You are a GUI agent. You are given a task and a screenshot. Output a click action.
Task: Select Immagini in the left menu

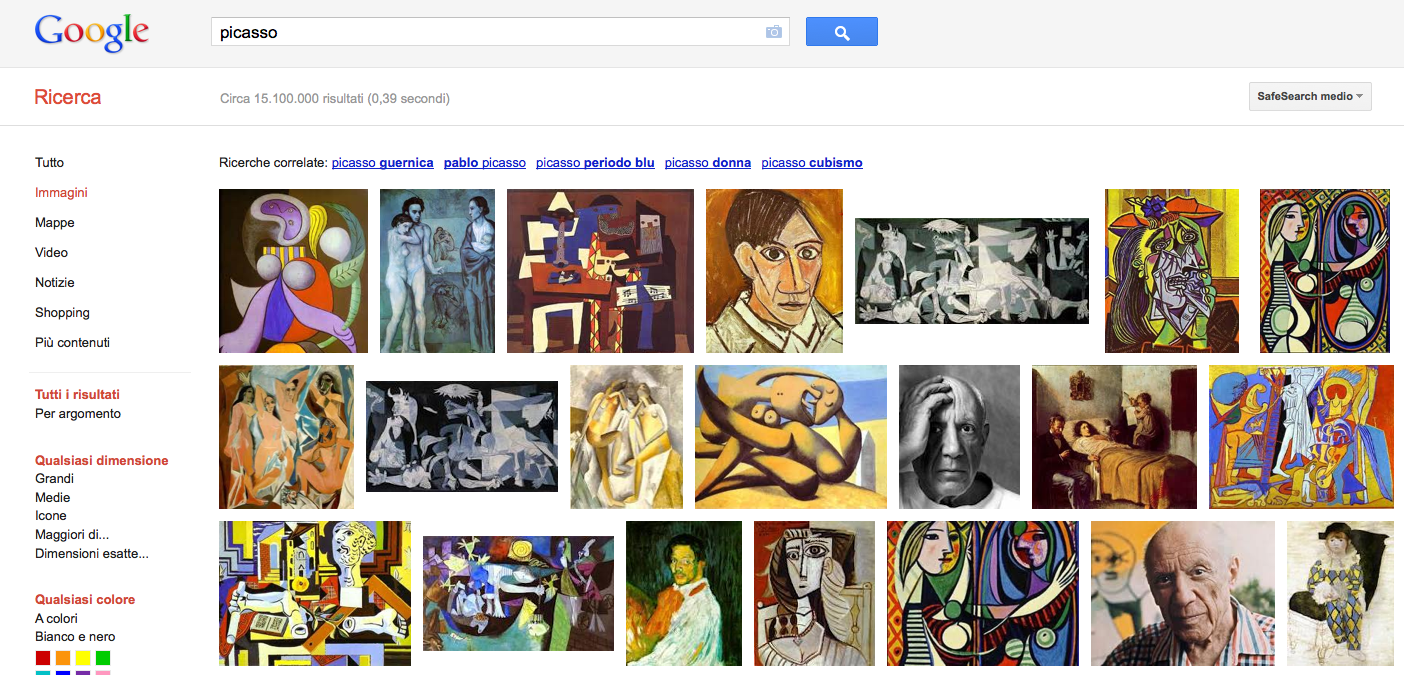(61, 192)
